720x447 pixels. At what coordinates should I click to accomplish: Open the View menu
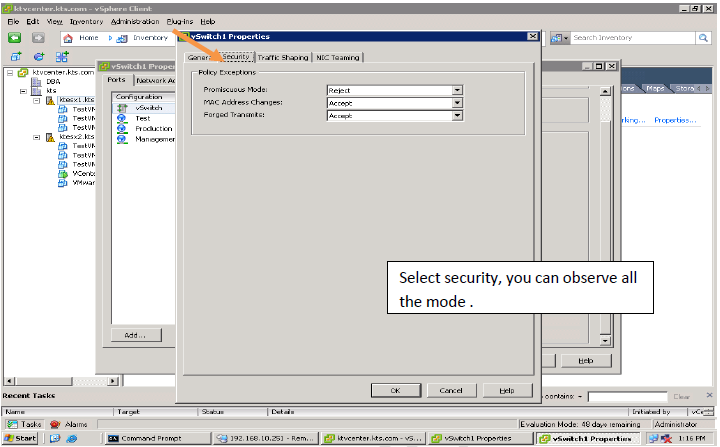(x=55, y=22)
